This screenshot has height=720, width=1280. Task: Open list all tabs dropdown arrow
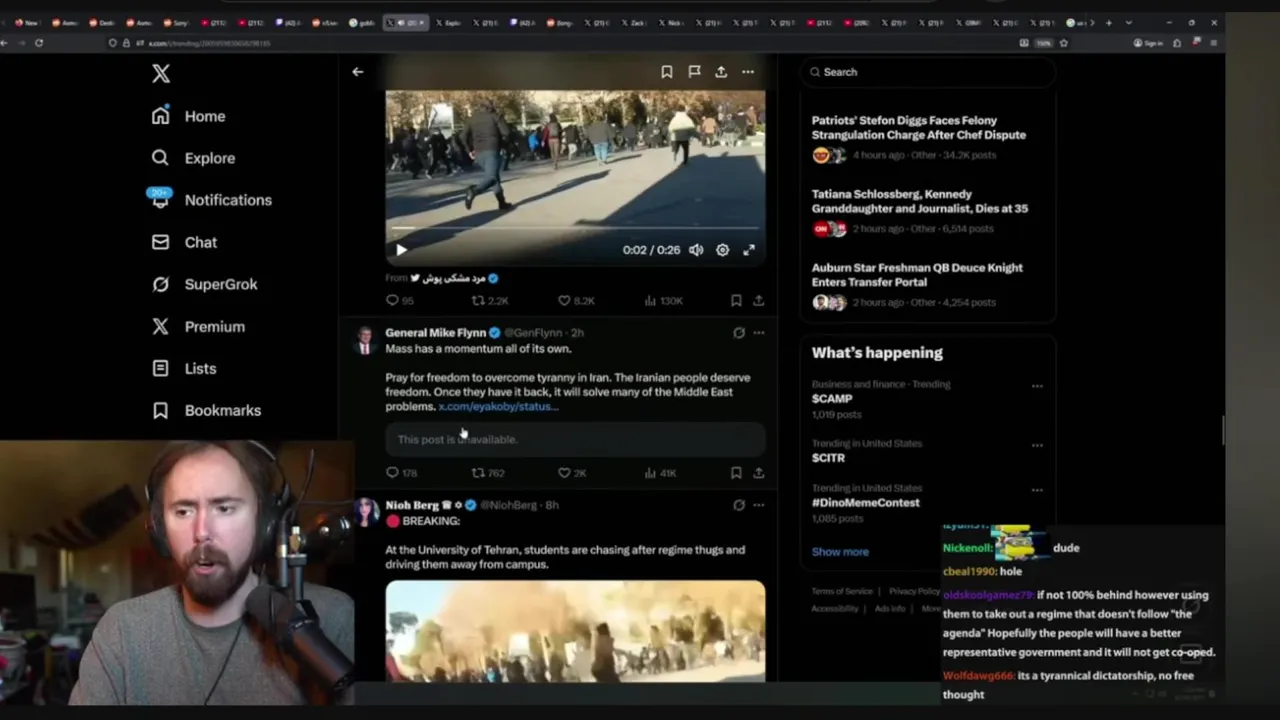(x=1129, y=22)
